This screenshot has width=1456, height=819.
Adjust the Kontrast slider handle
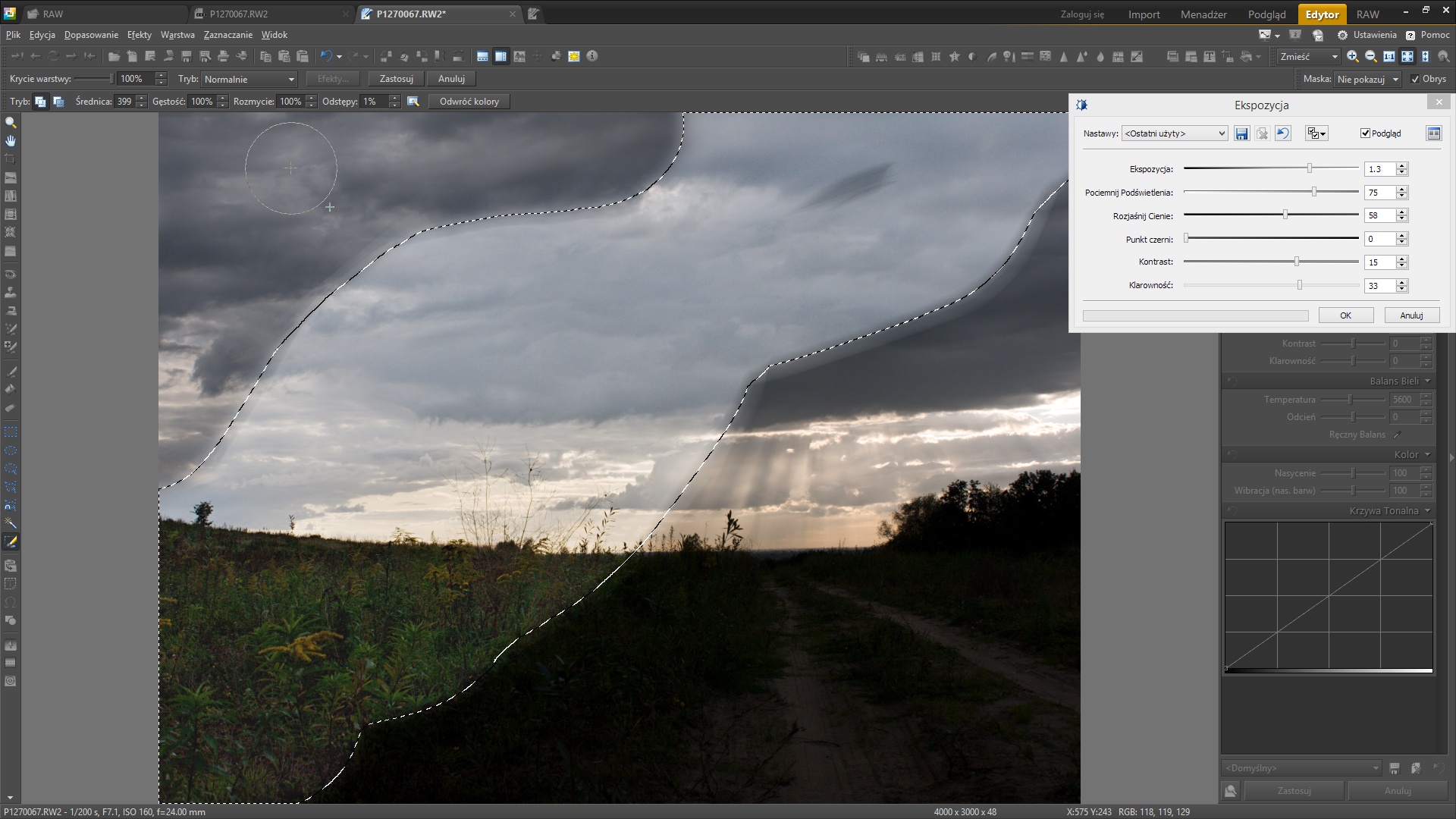tap(1297, 262)
